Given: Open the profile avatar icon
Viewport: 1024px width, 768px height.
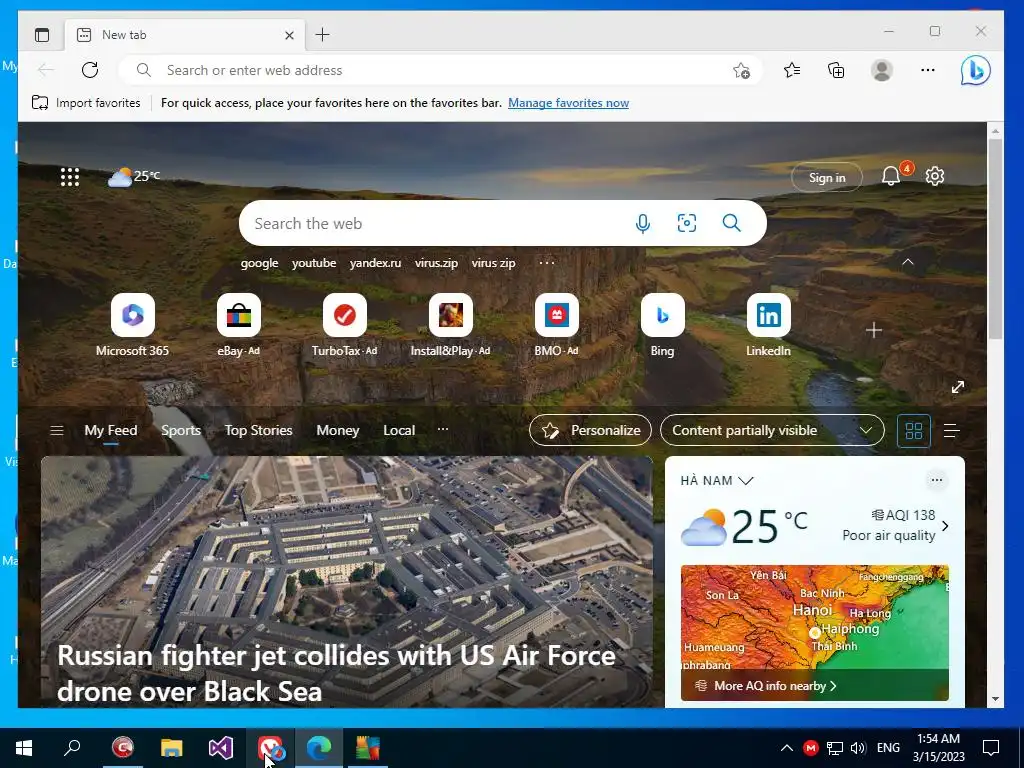Looking at the screenshot, I should point(882,70).
